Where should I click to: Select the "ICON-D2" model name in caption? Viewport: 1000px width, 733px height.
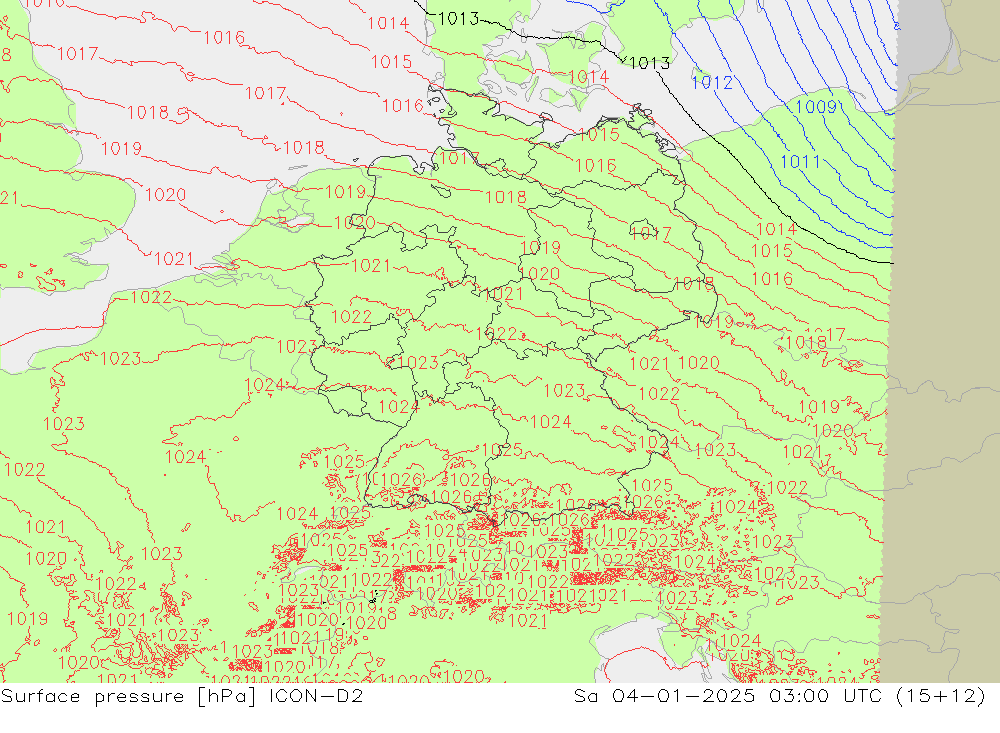coord(316,695)
